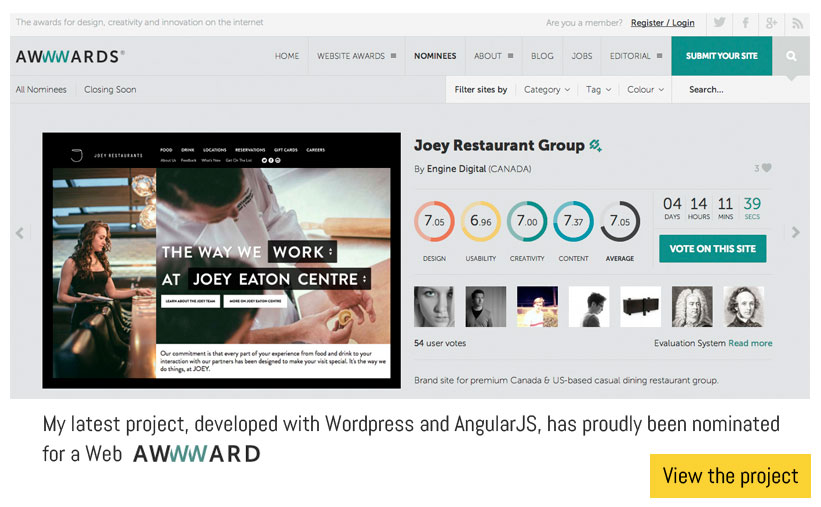Click the Content score 7.37 circle
This screenshot has height=507, width=821.
tap(573, 221)
